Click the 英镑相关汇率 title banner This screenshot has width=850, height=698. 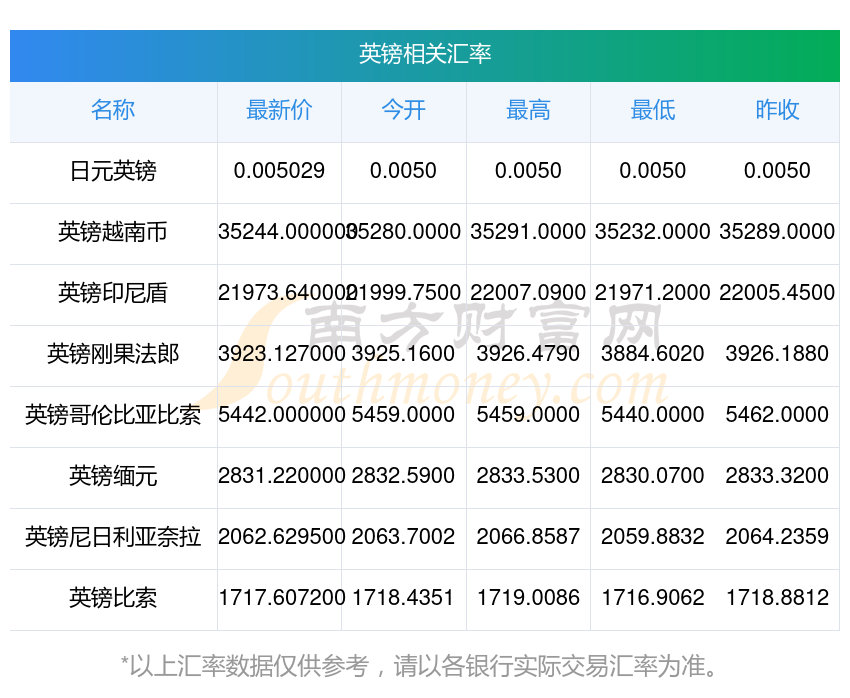tap(425, 55)
